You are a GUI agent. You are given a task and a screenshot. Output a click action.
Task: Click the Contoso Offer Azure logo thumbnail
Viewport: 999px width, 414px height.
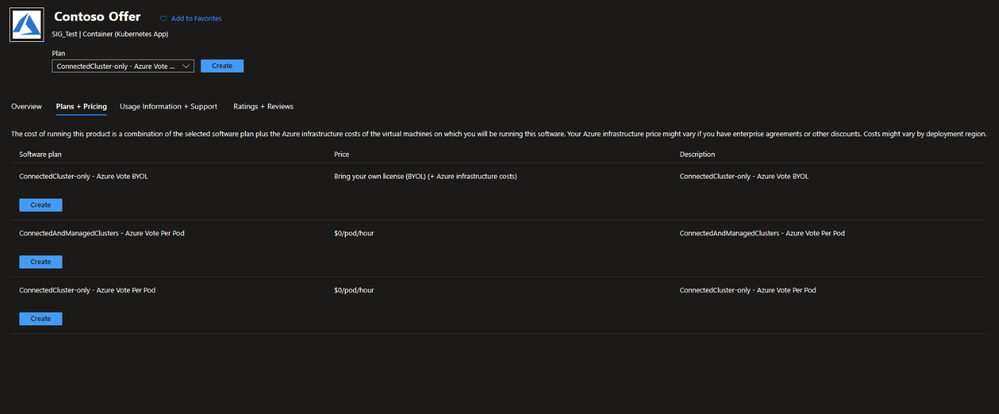pyautogui.click(x=26, y=24)
